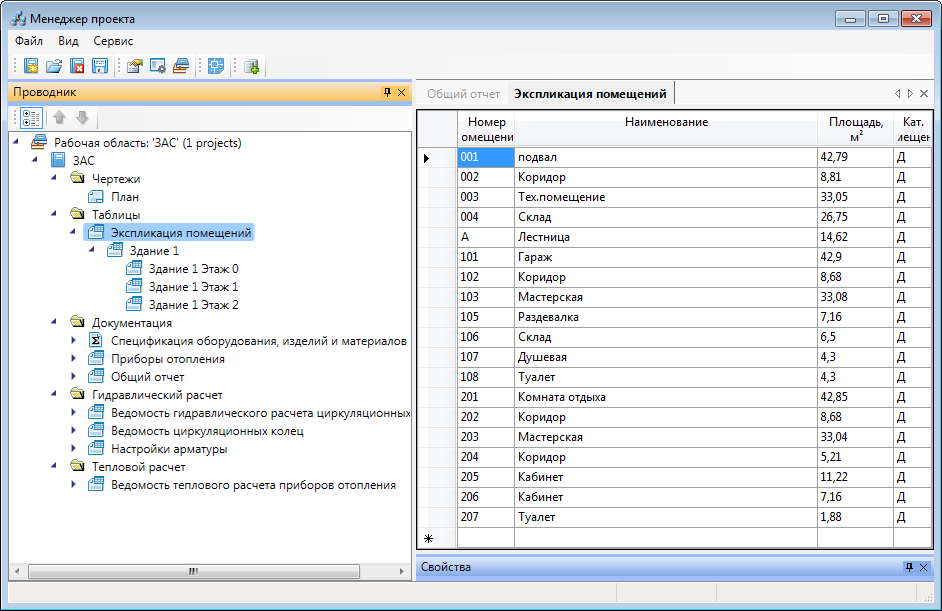Image resolution: width=942 pixels, height=611 pixels.
Task: Click the save floppy disk icon
Action: tap(100, 65)
